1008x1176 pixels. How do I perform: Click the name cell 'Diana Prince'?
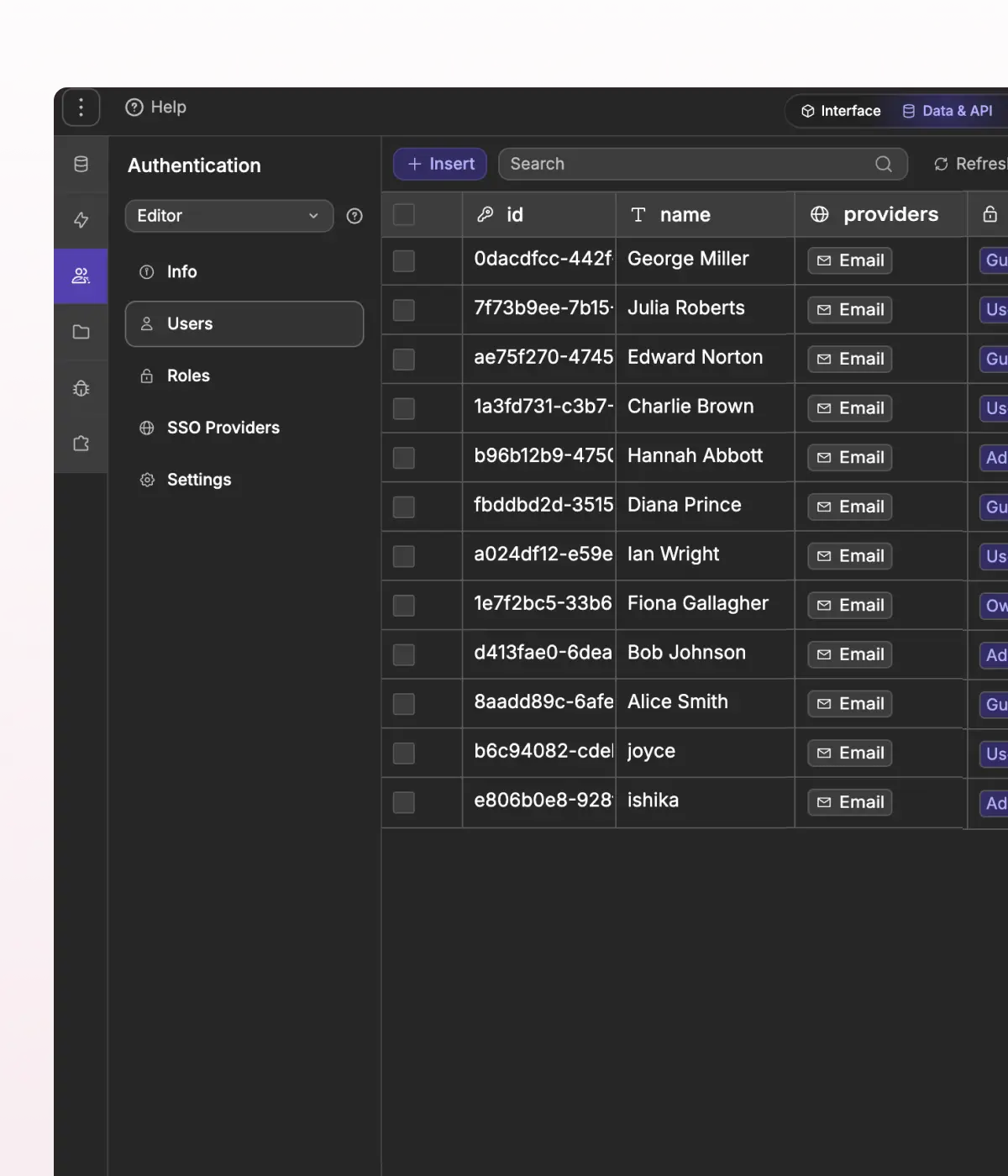pyautogui.click(x=706, y=506)
